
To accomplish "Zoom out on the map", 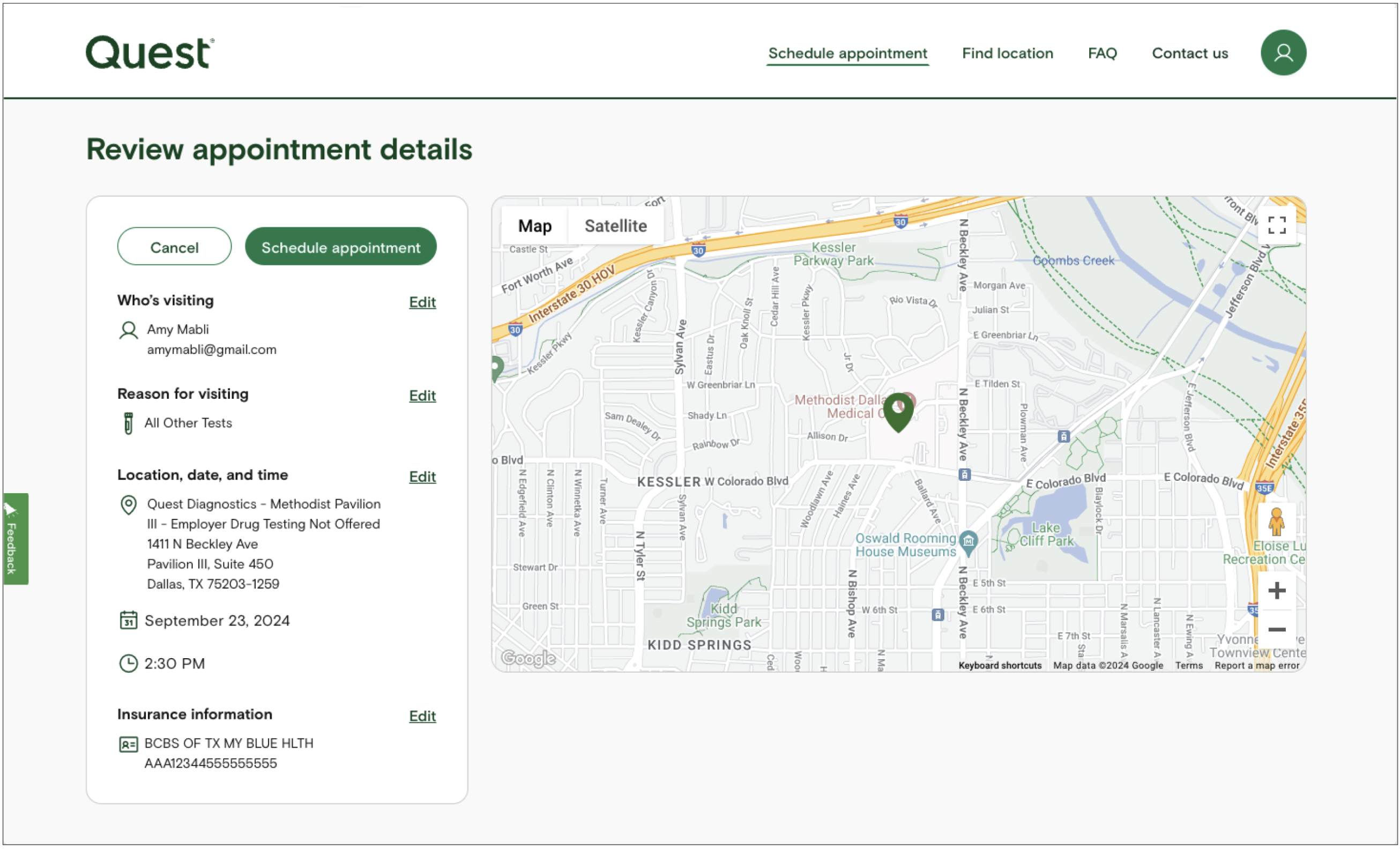I will pos(1277,629).
